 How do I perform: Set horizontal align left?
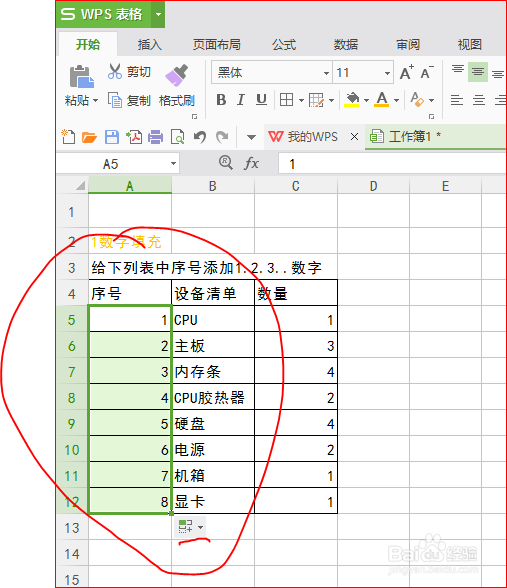[457, 100]
